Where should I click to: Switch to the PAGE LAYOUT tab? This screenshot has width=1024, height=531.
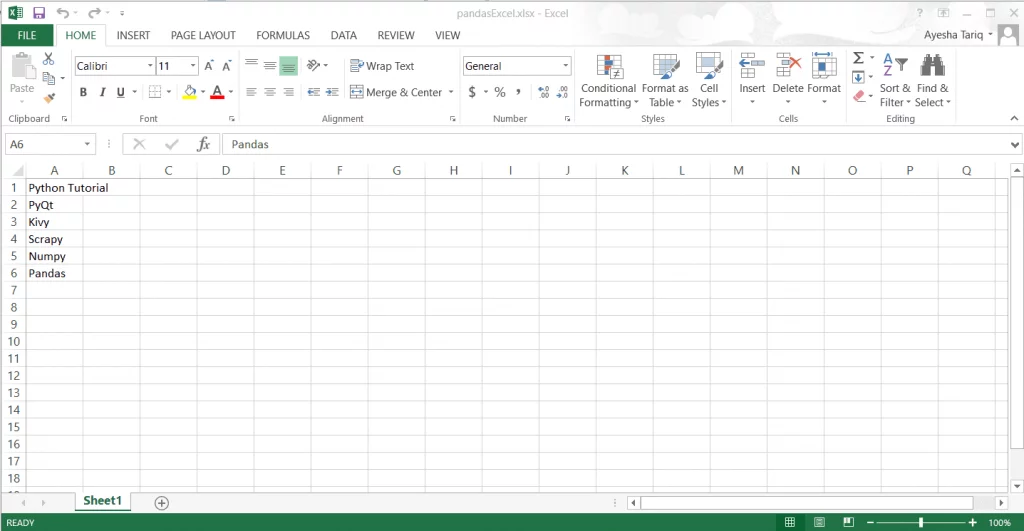pos(203,35)
